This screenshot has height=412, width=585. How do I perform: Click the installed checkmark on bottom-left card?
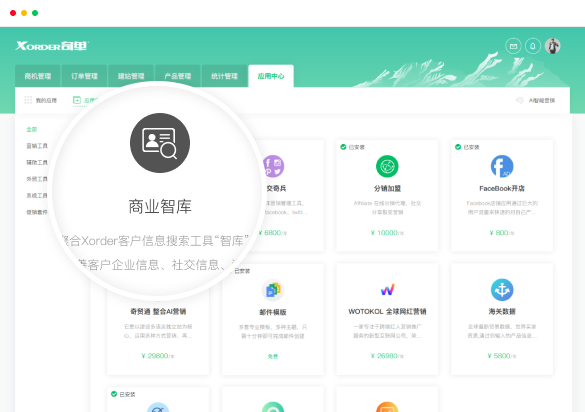[x=114, y=394]
